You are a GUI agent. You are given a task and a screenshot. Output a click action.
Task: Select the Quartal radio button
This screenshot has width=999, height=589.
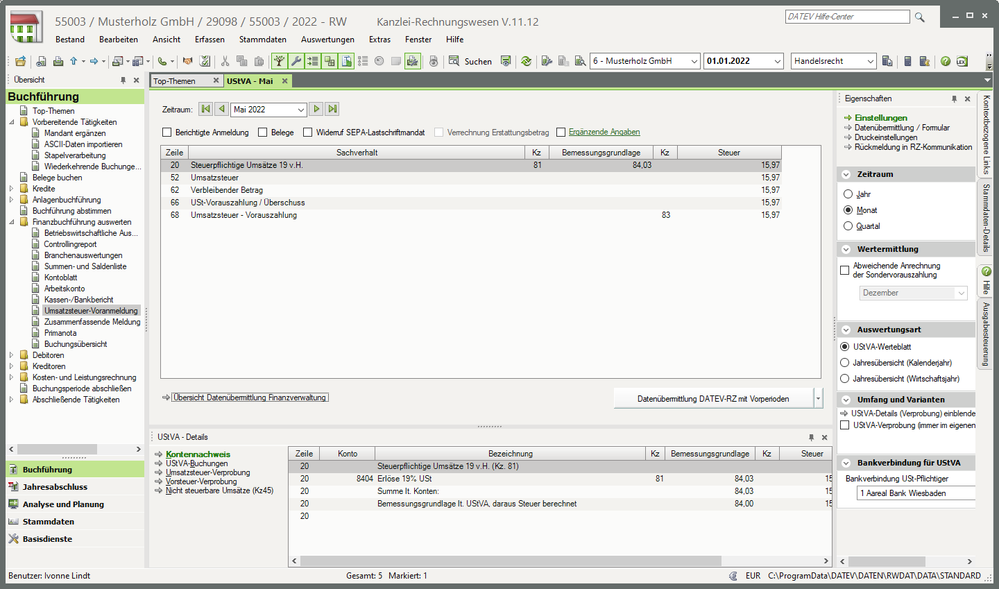[849, 226]
